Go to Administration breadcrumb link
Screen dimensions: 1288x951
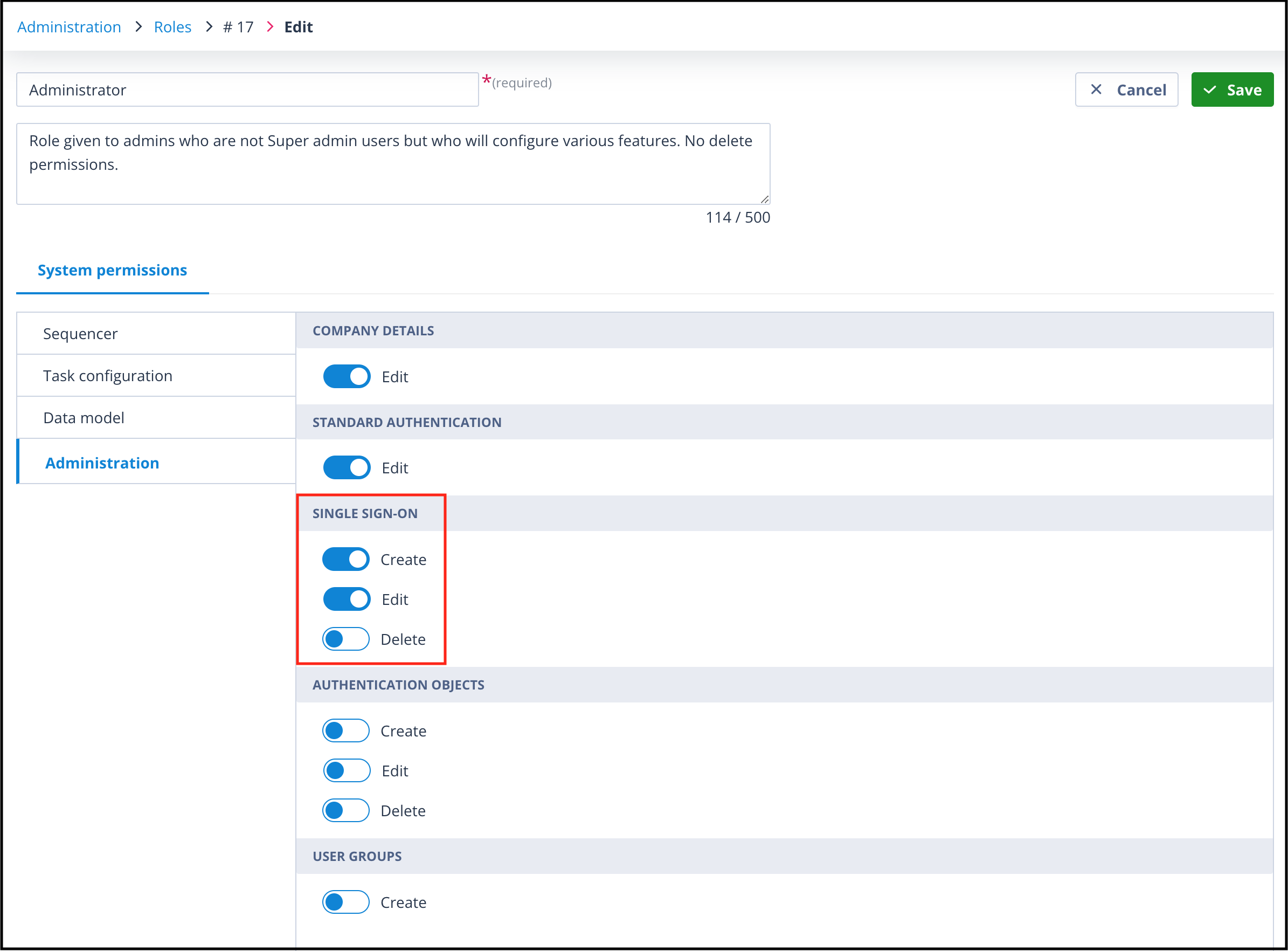(x=69, y=27)
